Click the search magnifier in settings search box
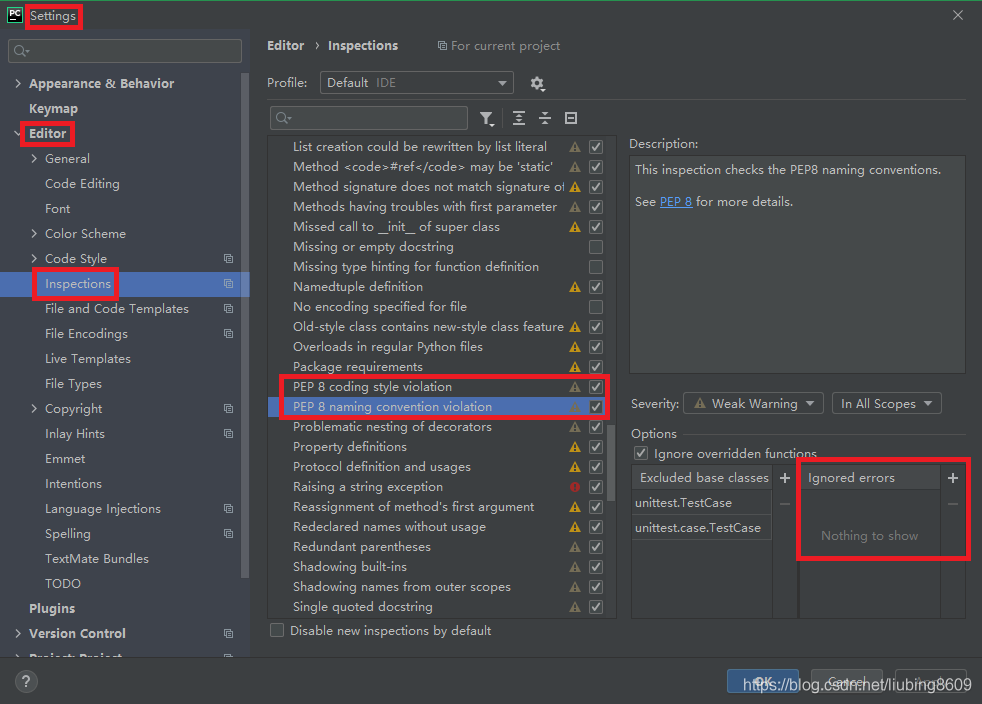The image size is (982, 704). pyautogui.click(x=21, y=51)
